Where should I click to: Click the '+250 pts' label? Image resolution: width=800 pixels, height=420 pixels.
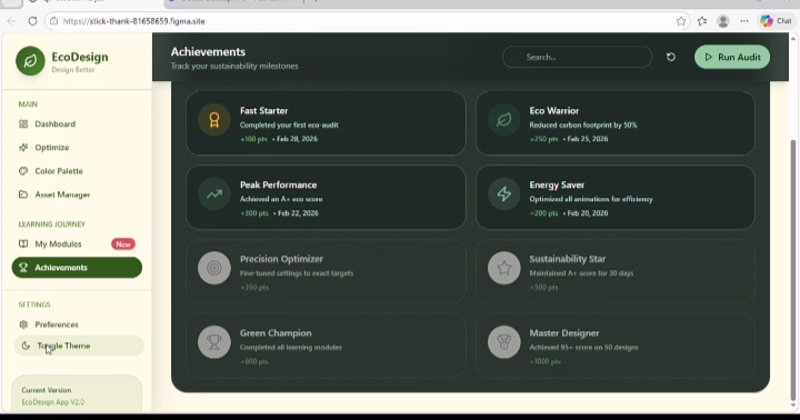543,139
